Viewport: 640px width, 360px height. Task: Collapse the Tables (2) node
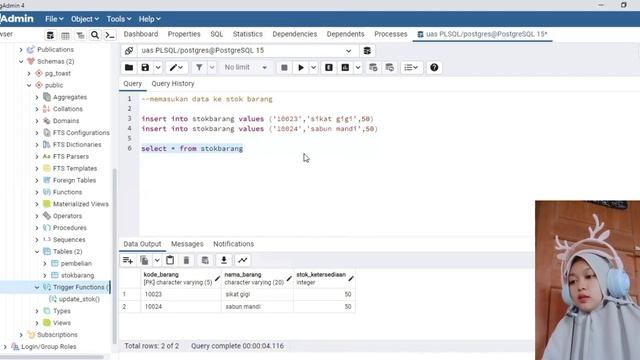click(37, 251)
